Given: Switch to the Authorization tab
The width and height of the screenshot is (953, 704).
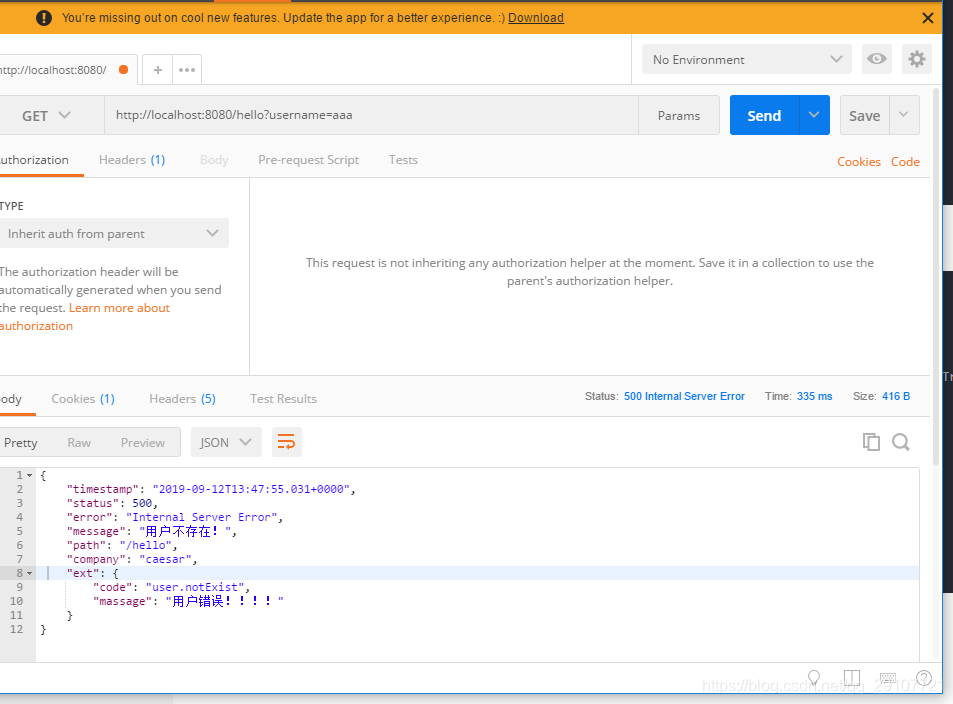Looking at the screenshot, I should coord(34,160).
